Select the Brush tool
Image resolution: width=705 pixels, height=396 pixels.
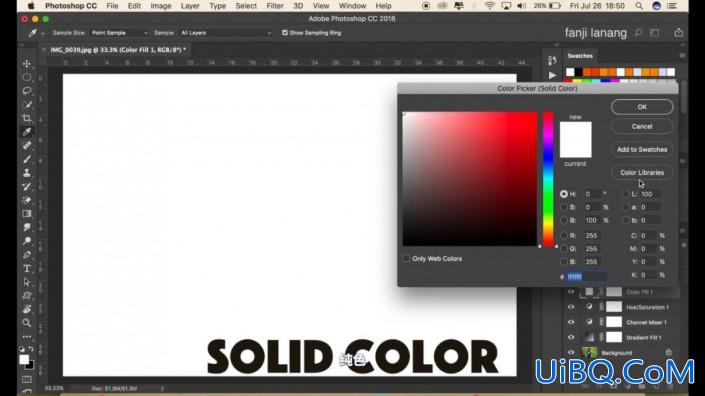pyautogui.click(x=27, y=159)
